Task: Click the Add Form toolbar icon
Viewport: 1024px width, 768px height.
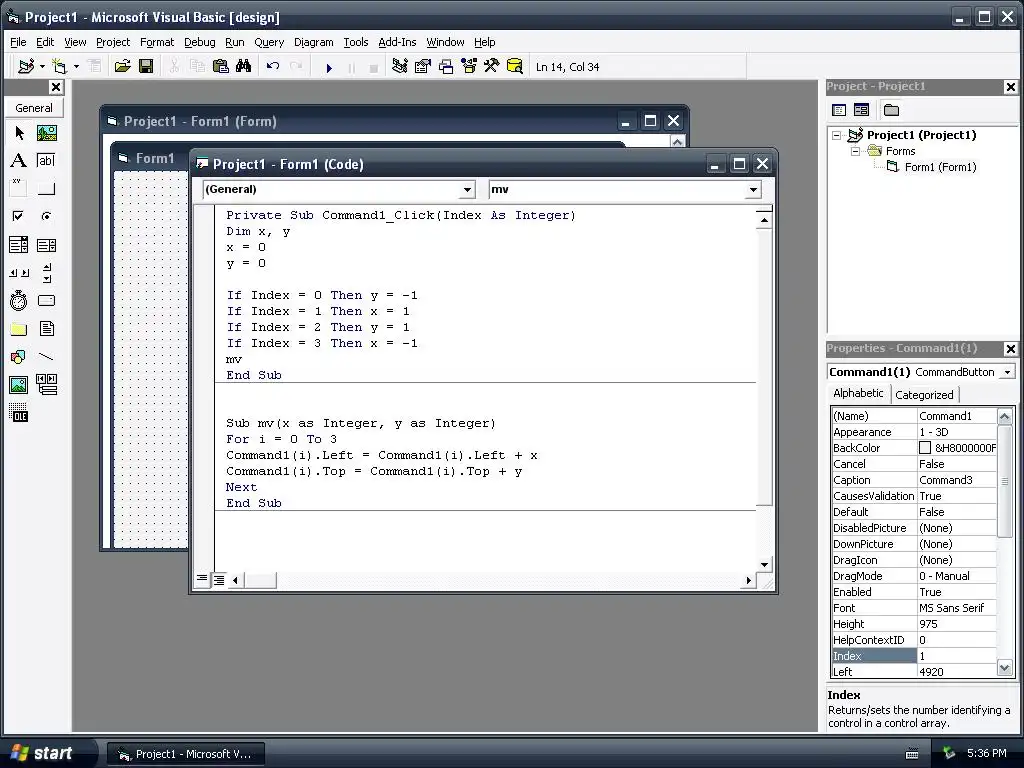Action: pyautogui.click(x=59, y=67)
